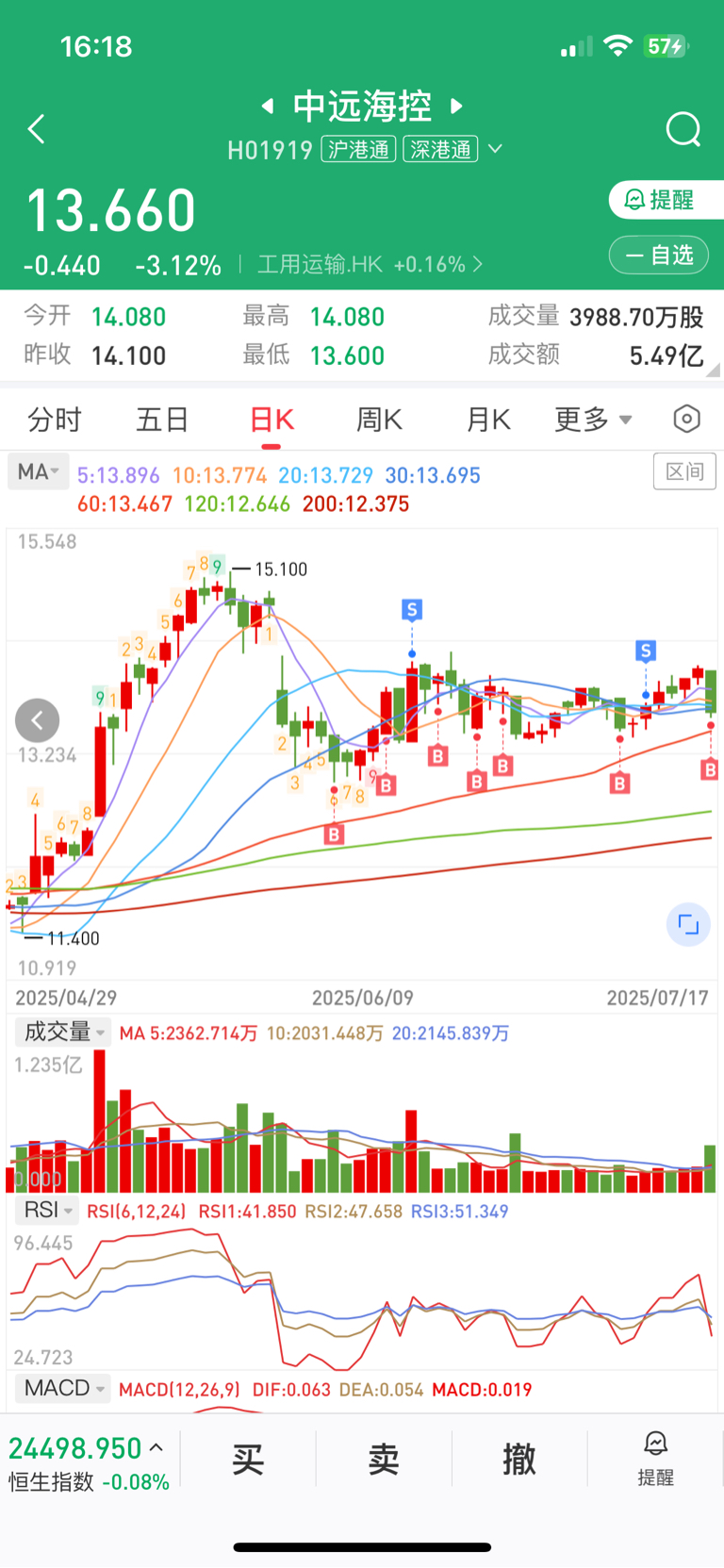The width and height of the screenshot is (724, 1568).
Task: Tap the 区间 range button
Action: coord(684,471)
